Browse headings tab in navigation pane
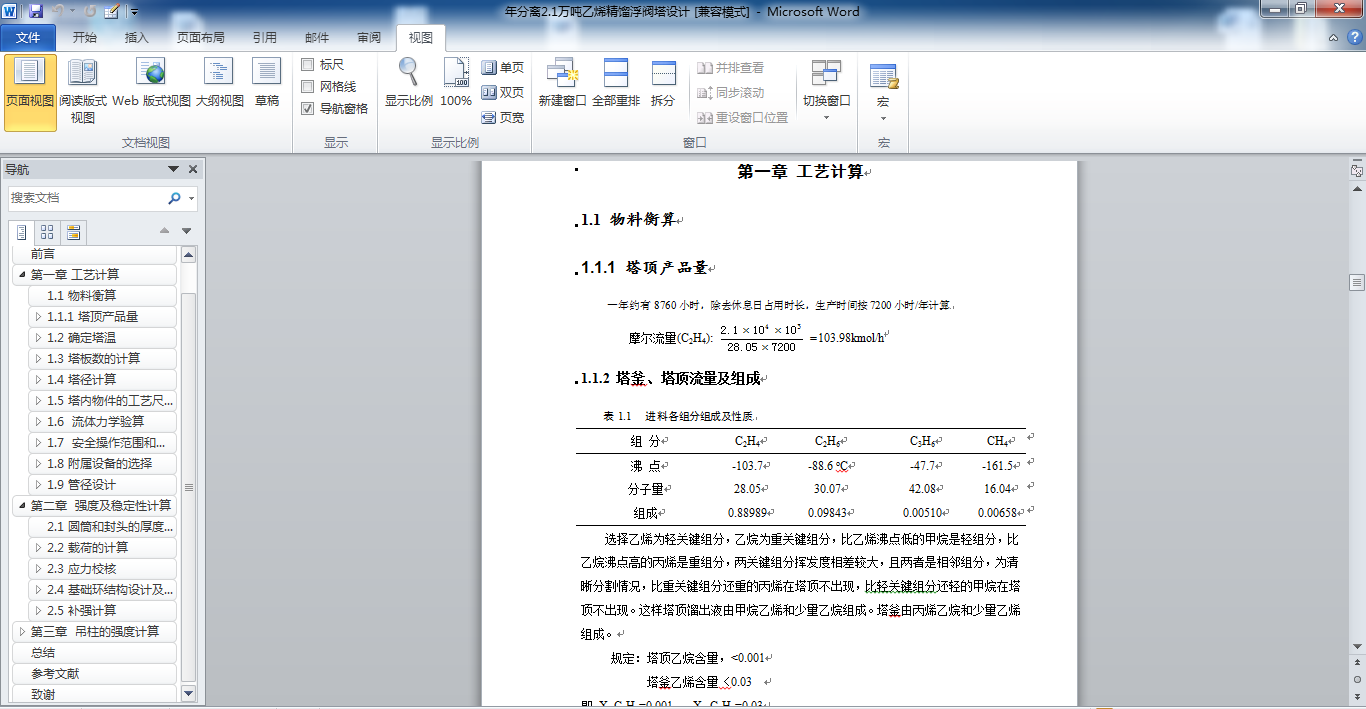 21,233
